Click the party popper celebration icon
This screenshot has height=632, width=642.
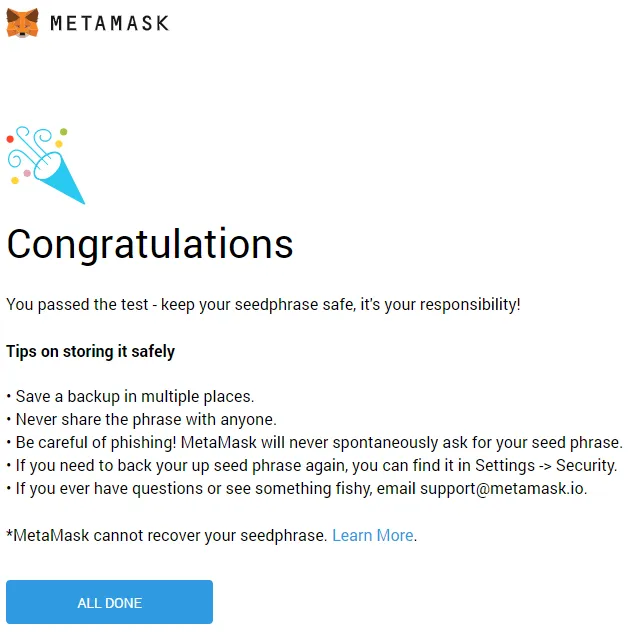(x=45, y=165)
